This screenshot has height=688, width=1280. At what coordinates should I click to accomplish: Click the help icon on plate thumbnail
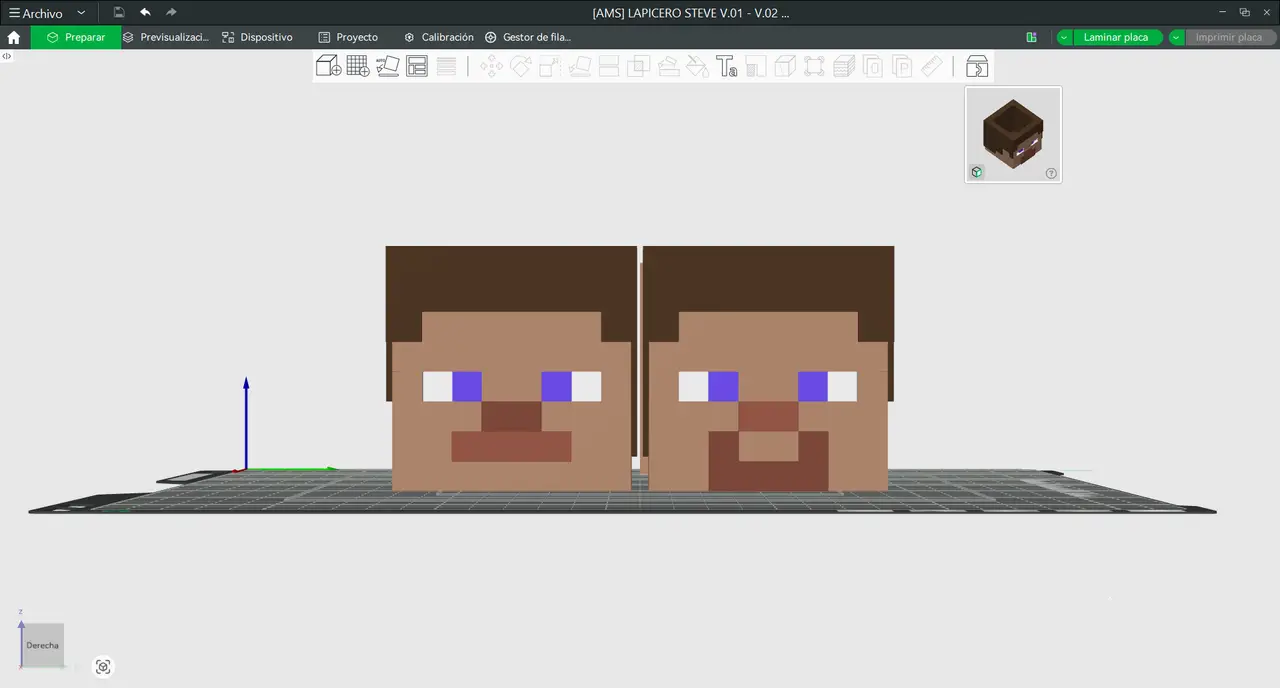tap(1051, 173)
